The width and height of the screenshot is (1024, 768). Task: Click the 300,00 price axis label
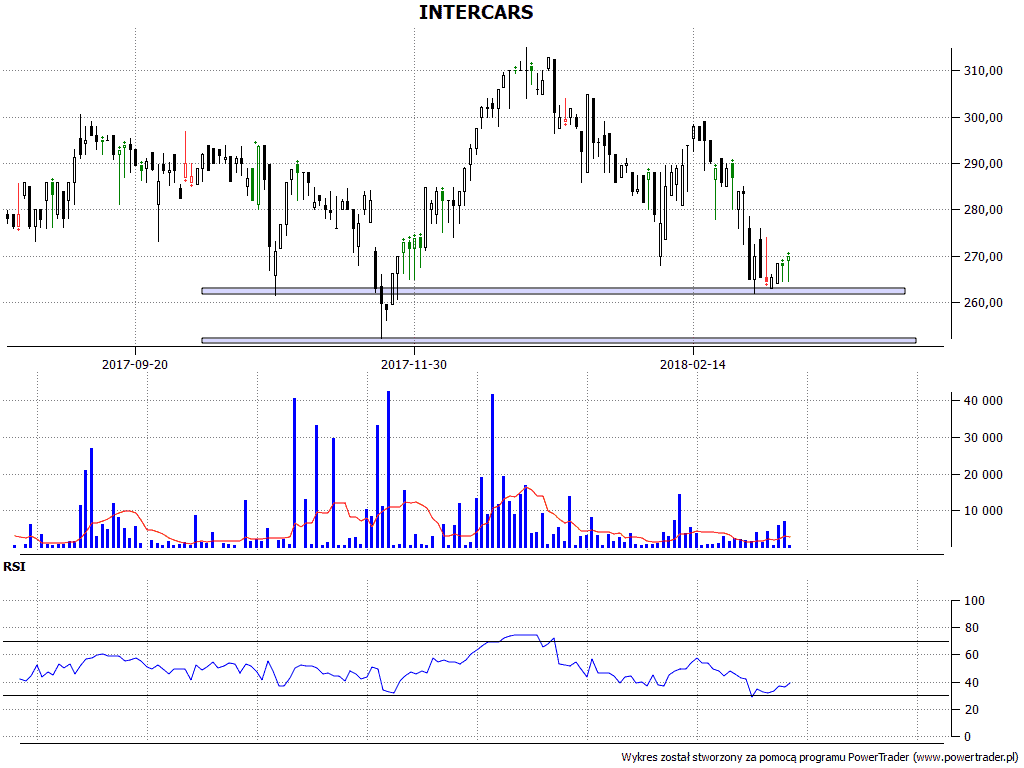pos(984,118)
